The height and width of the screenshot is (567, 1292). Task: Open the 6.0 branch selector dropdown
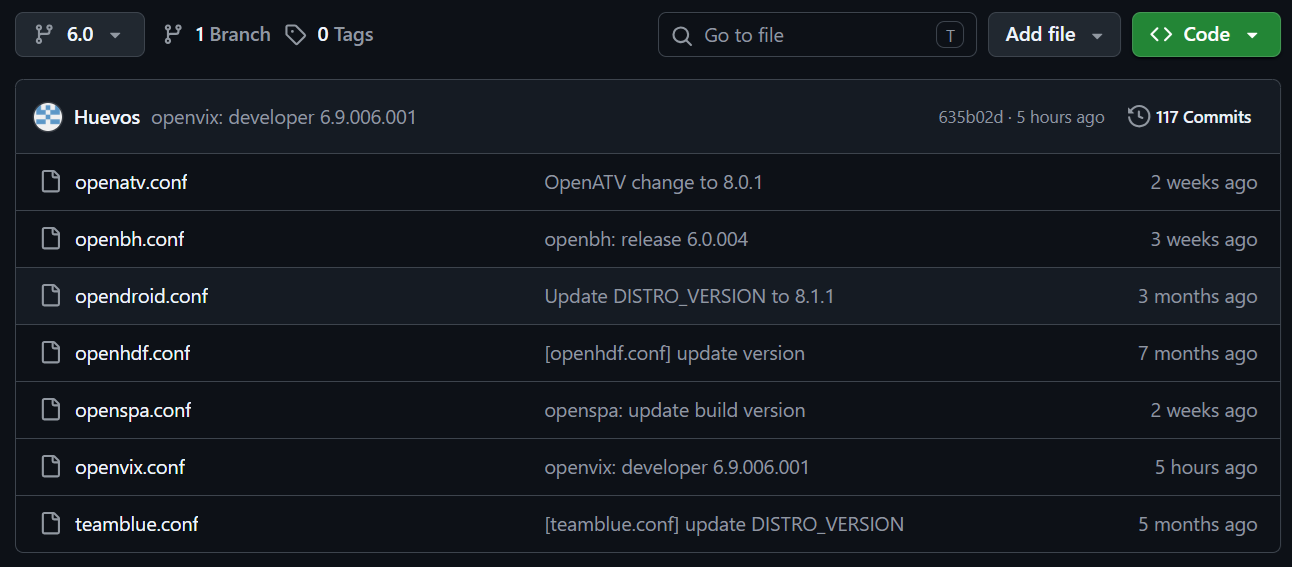point(80,34)
